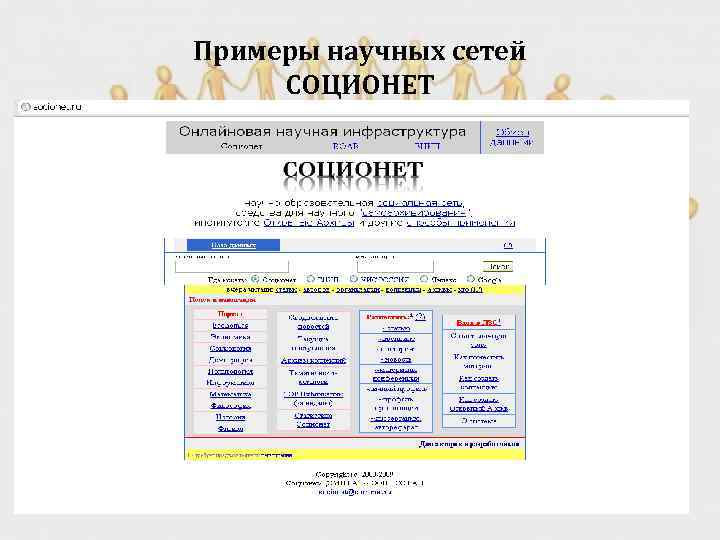This screenshot has height=540, width=720.
Task: Click the socionet.ru address bar
Action: pyautogui.click(x=352, y=107)
